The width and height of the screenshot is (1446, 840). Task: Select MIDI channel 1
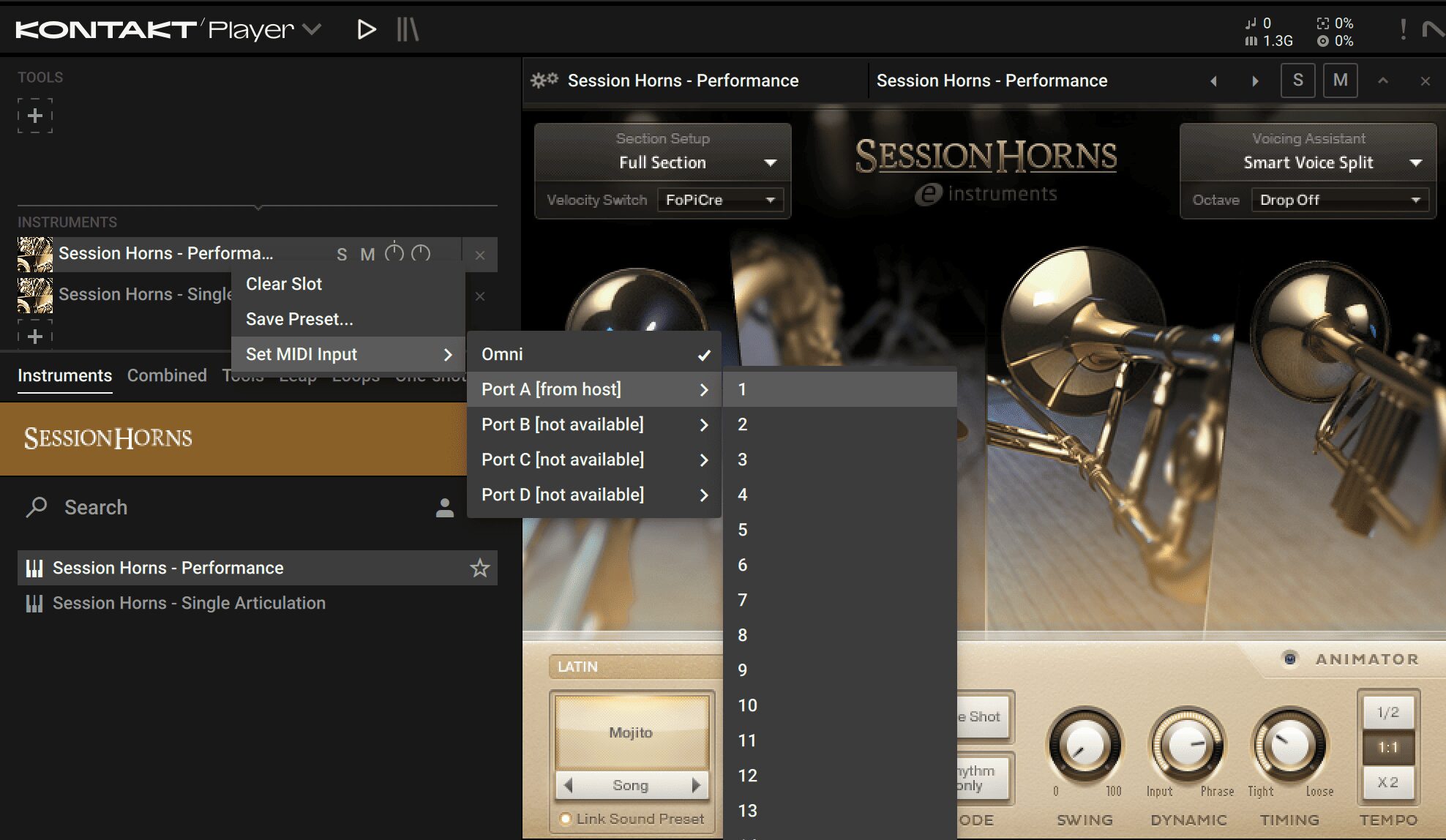click(840, 389)
